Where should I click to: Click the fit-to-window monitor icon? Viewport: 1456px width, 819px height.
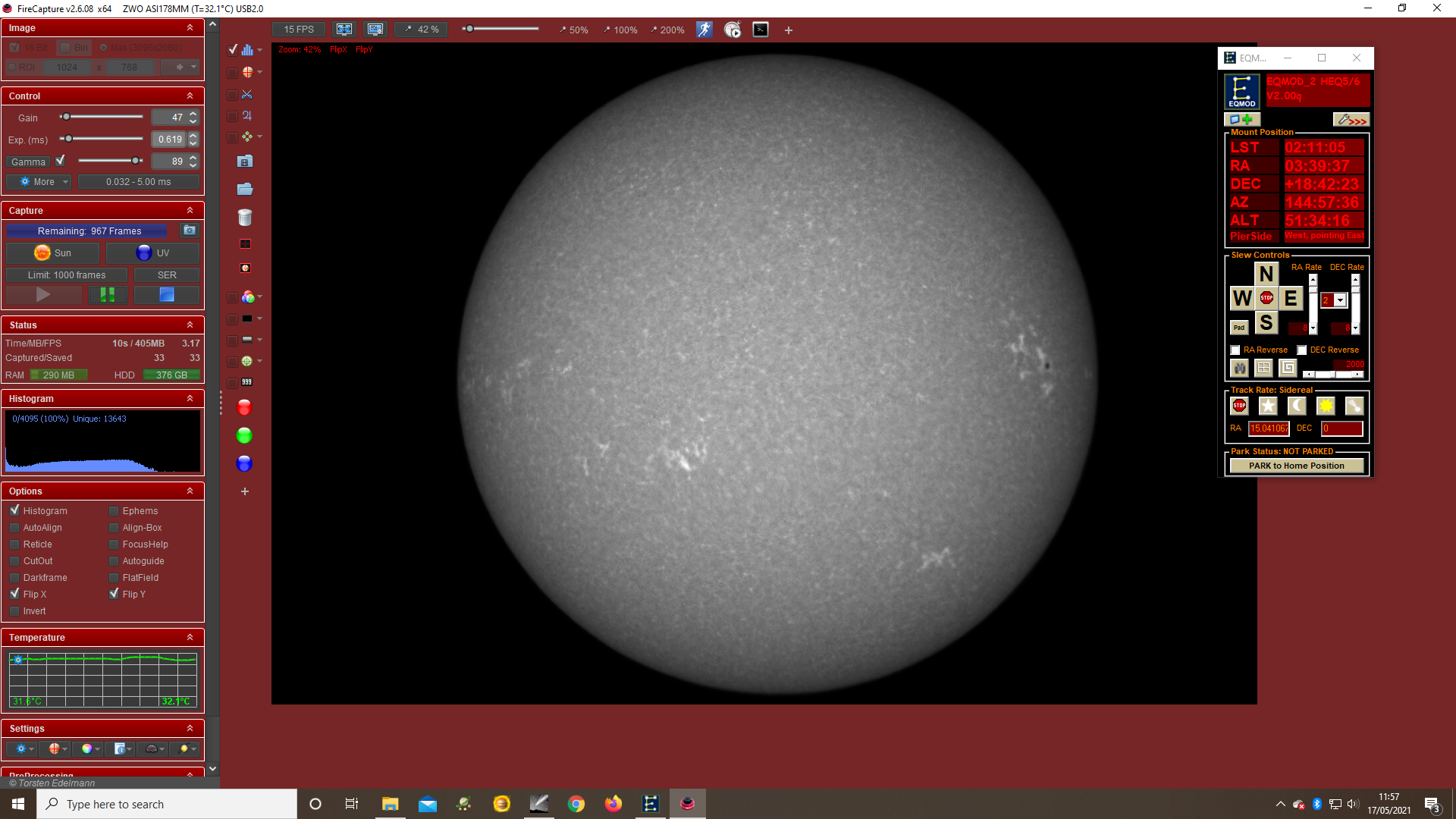pyautogui.click(x=344, y=30)
